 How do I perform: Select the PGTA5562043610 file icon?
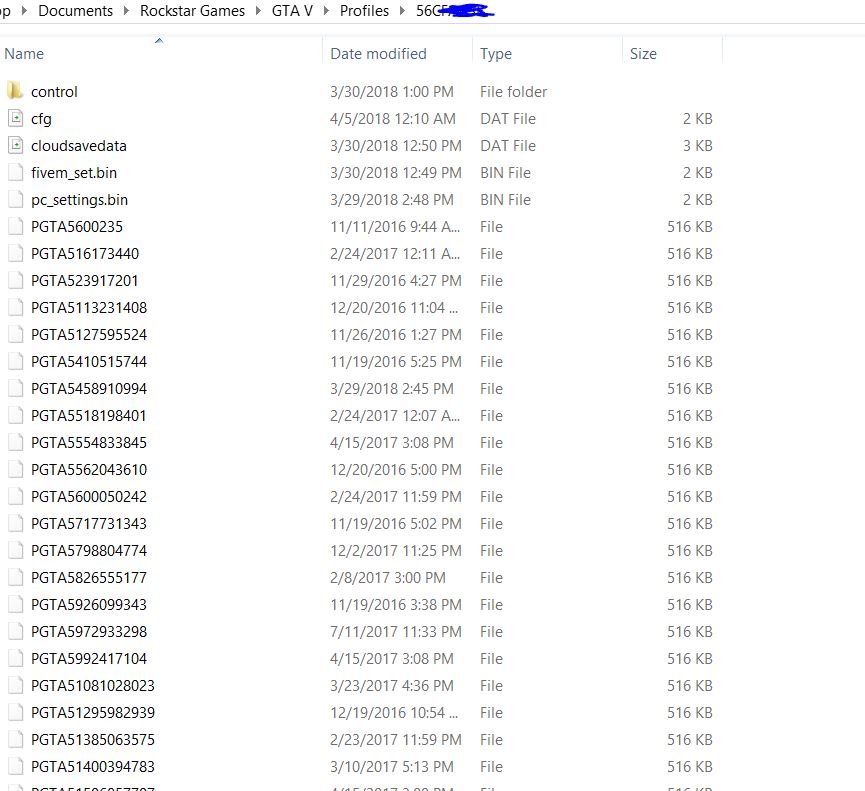[16, 469]
